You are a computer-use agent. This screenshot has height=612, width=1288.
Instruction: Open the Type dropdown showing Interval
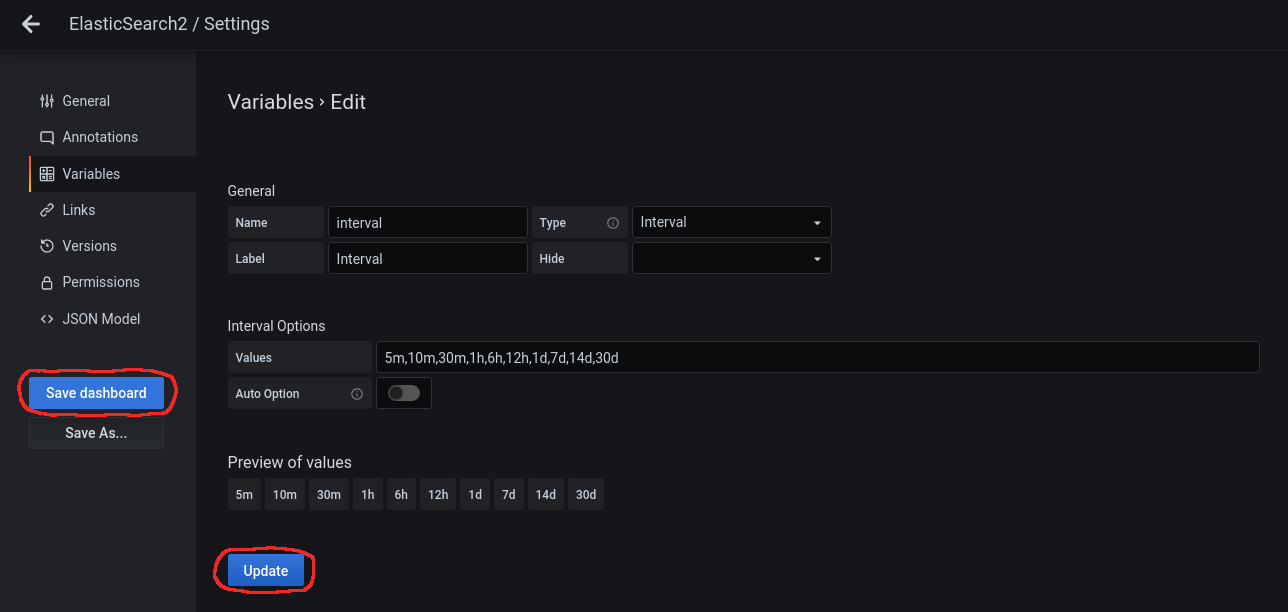[x=731, y=222]
